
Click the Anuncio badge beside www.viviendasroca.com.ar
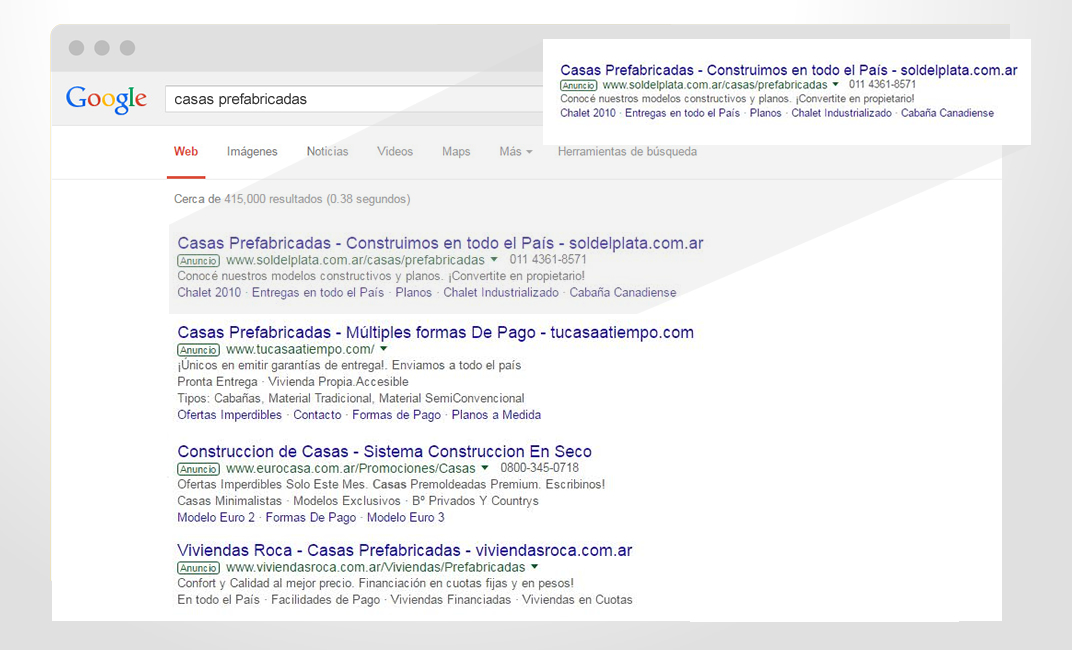[198, 568]
